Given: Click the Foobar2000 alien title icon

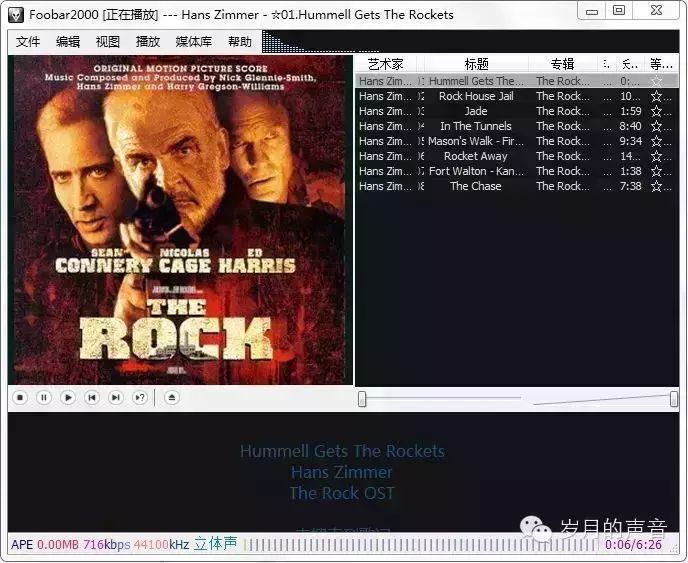Looking at the screenshot, I should pyautogui.click(x=16, y=14).
